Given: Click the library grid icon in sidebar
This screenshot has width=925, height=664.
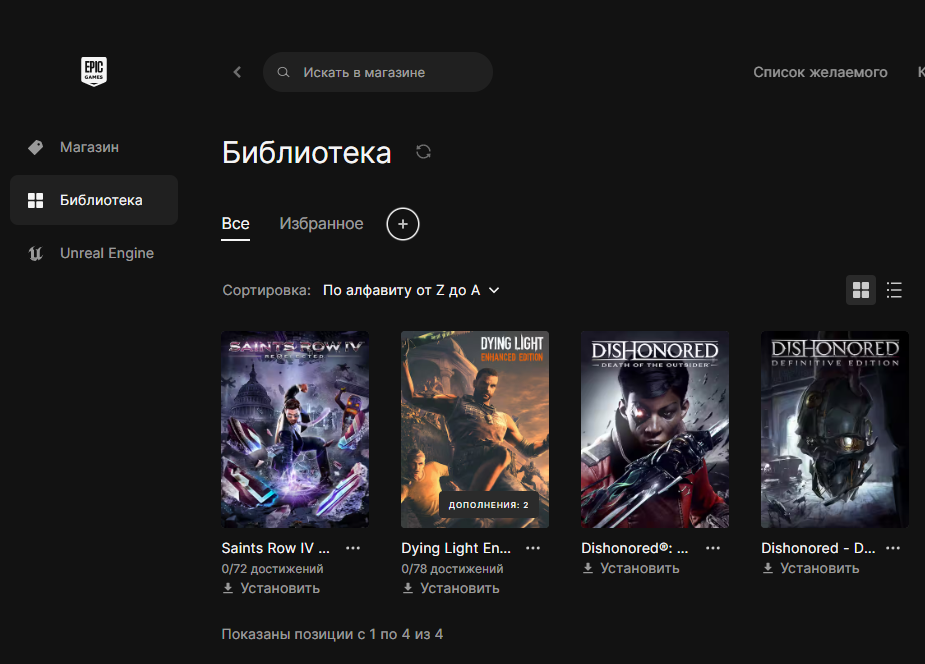Looking at the screenshot, I should pyautogui.click(x=35, y=200).
